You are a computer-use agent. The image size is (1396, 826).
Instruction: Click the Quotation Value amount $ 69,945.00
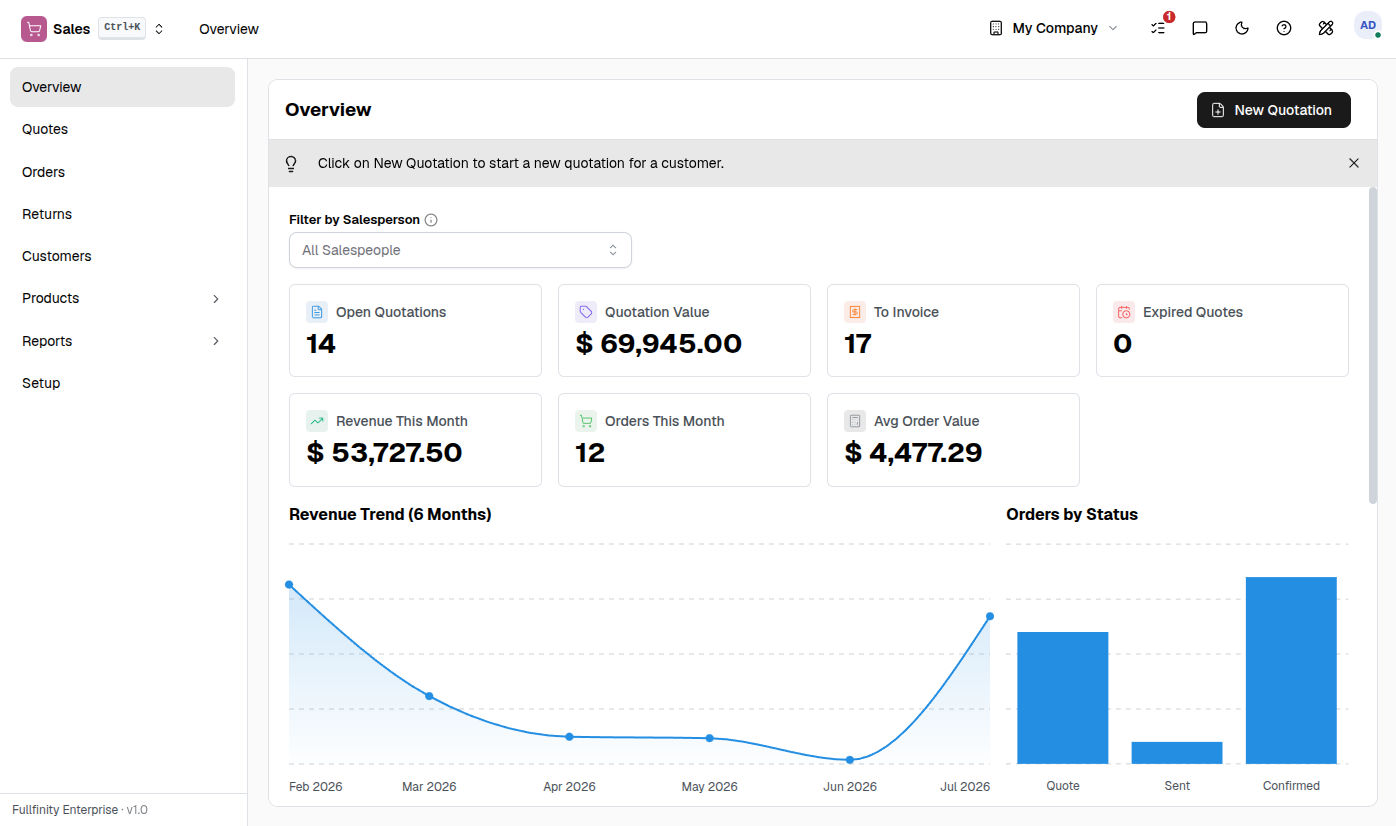[659, 344]
